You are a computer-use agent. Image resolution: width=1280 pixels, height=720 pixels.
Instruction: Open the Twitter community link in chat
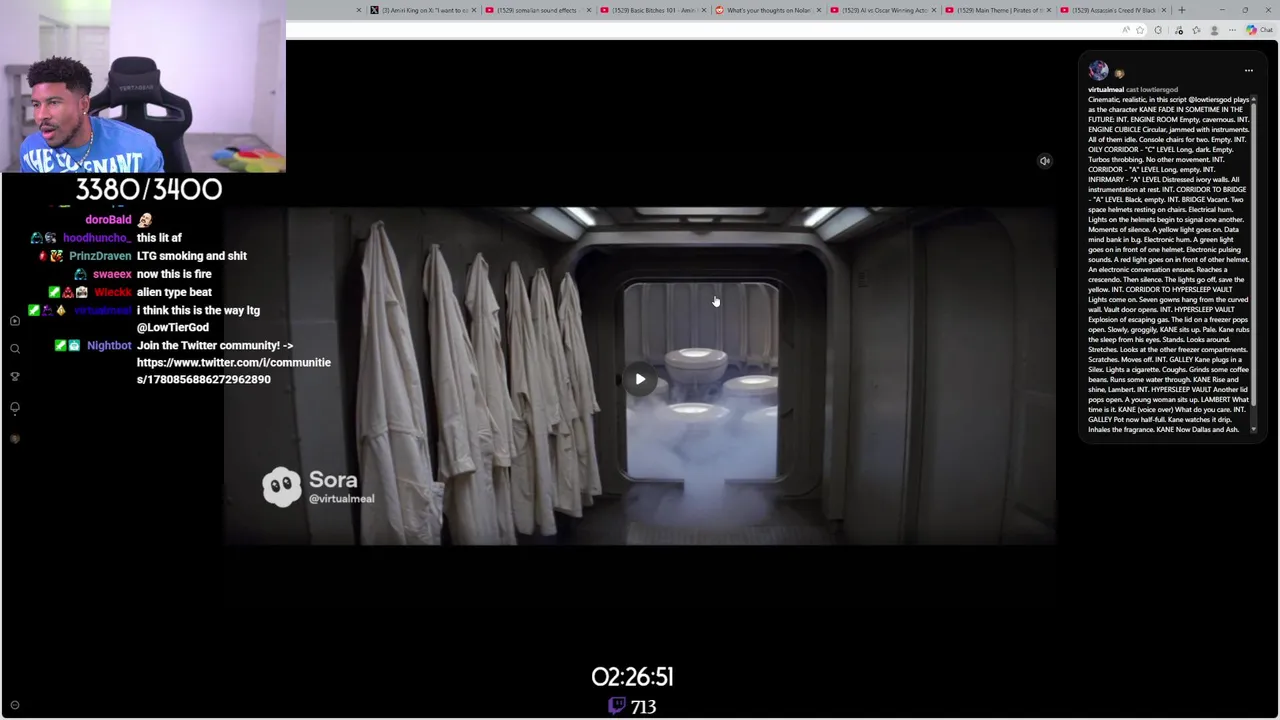pos(233,371)
